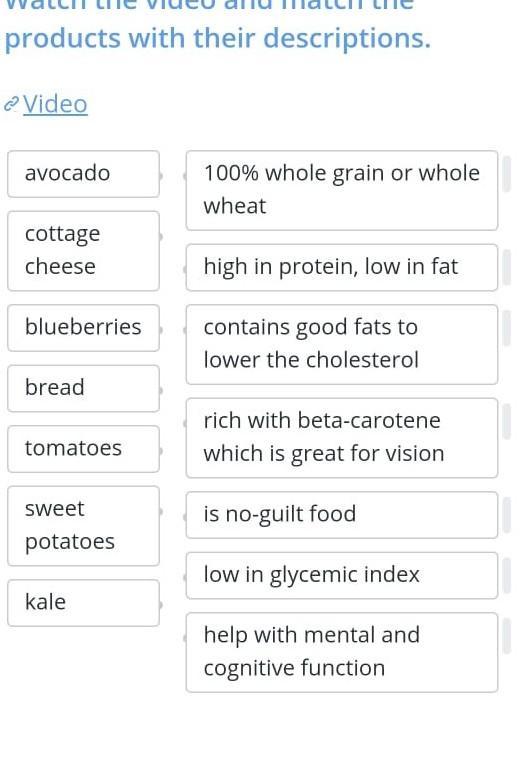Select the cottage cheese product card

click(83, 251)
